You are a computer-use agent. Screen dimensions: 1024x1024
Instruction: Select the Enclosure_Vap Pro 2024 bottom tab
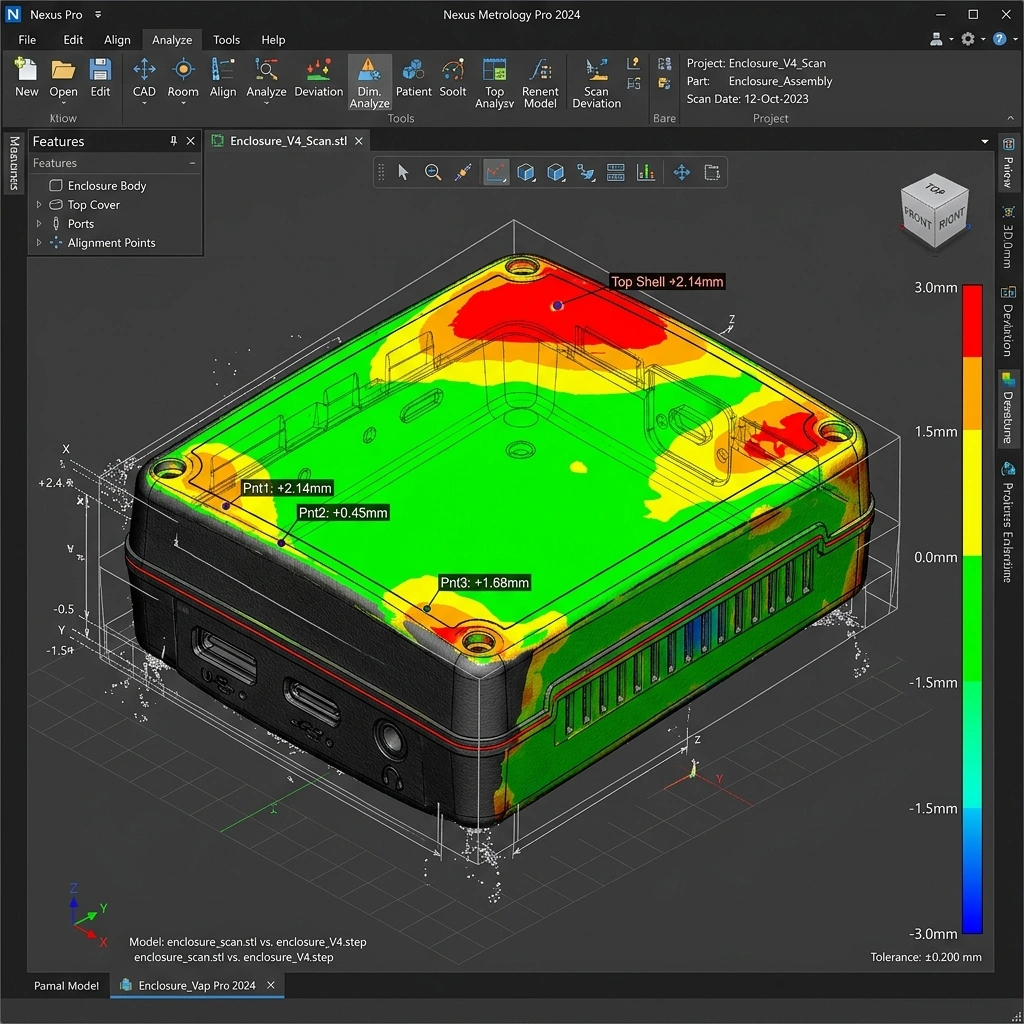click(197, 985)
